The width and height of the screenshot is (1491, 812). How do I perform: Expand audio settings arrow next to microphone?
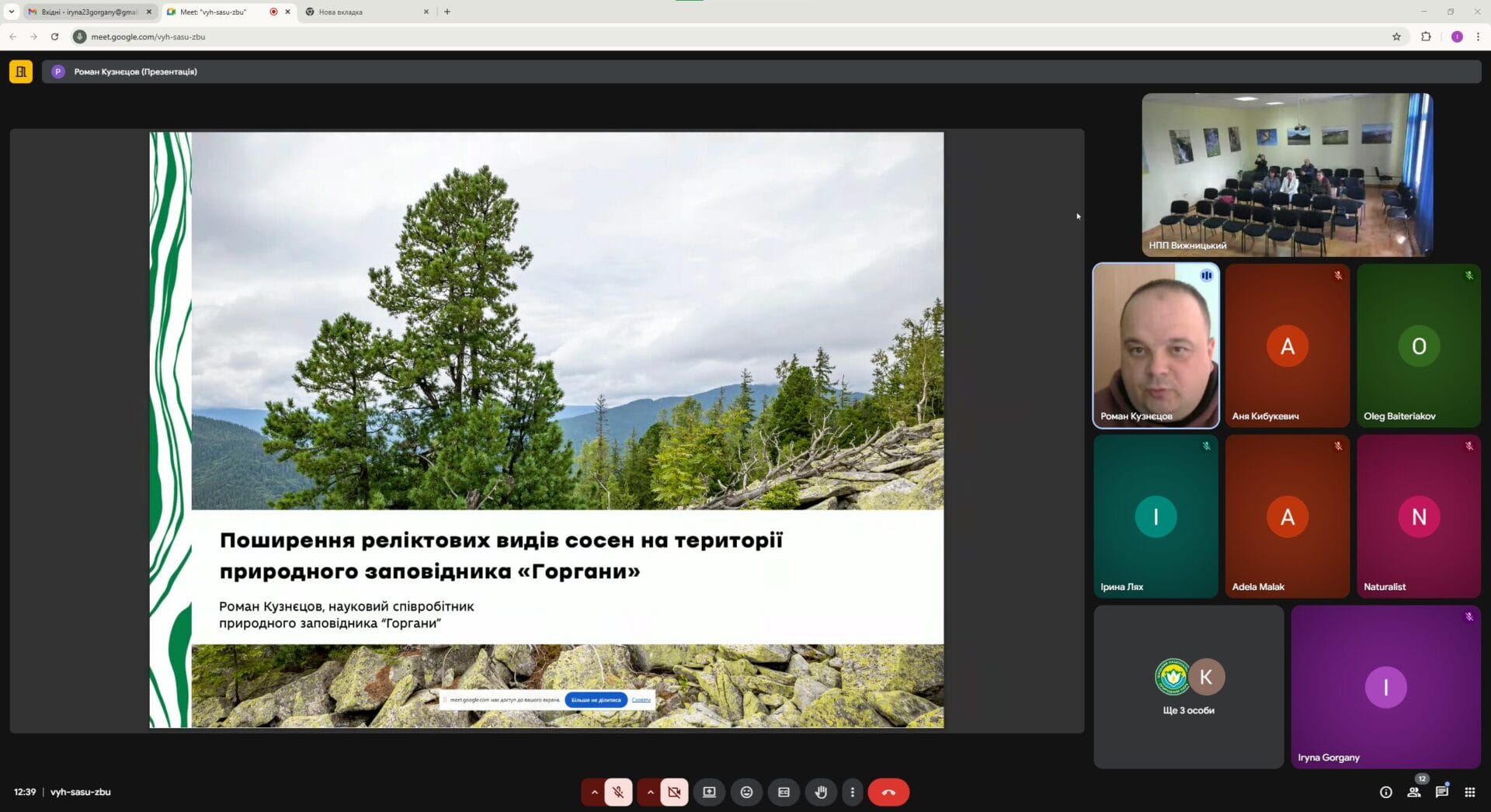tap(594, 792)
